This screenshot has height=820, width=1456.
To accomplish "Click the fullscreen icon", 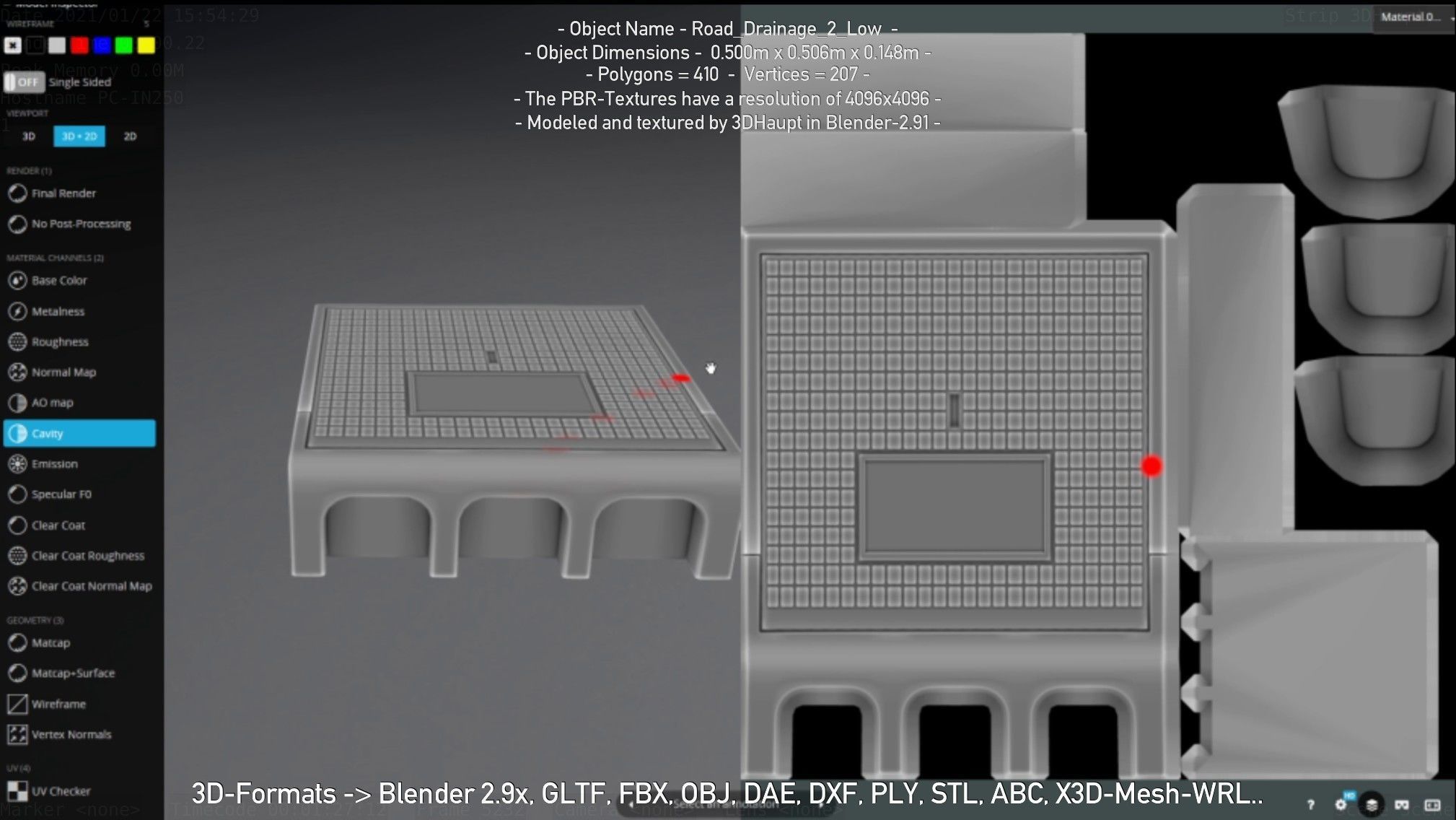I will pos(1432,804).
